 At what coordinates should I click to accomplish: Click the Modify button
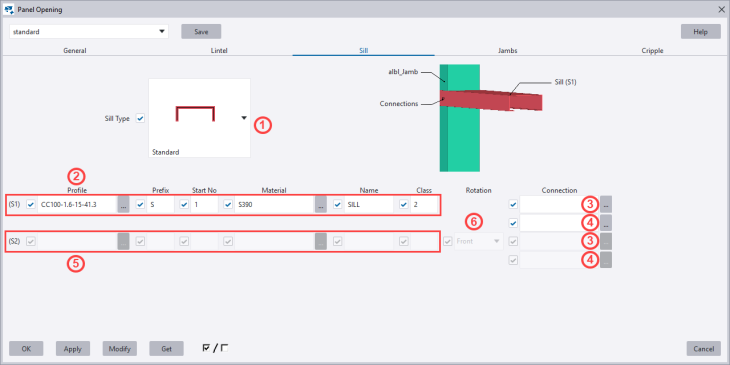pyautogui.click(x=120, y=348)
